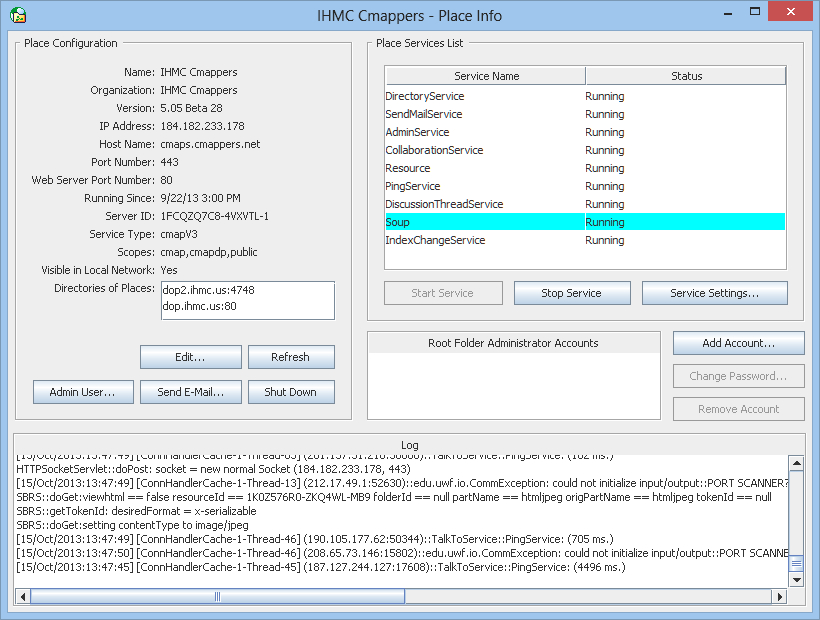Viewport: 820px width, 620px height.
Task: Click Send E-Mail
Action: pos(191,392)
